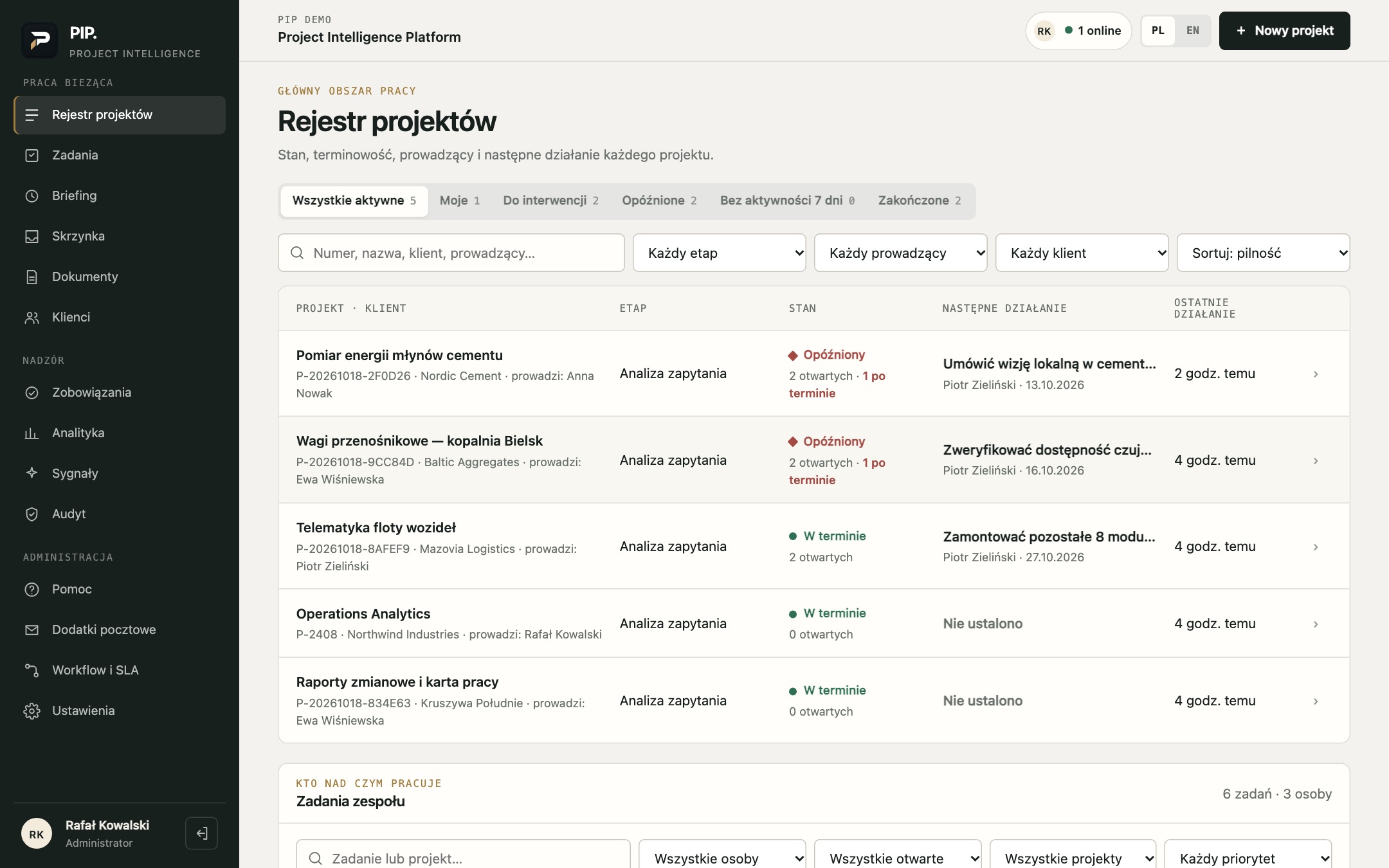This screenshot has height=868, width=1389.
Task: Open the Sortuj: pilność dropdown
Action: click(x=1264, y=253)
